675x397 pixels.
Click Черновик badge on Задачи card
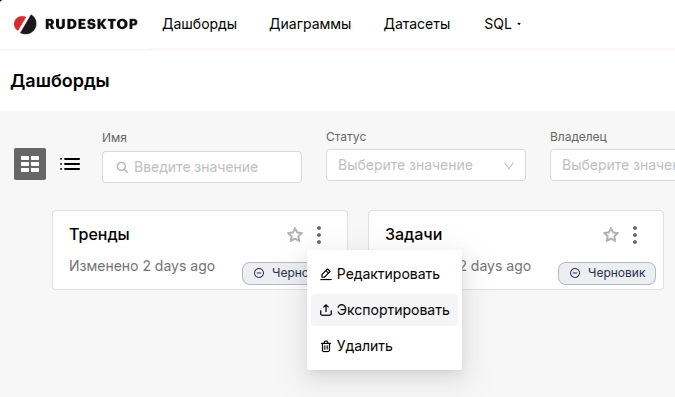[607, 273]
